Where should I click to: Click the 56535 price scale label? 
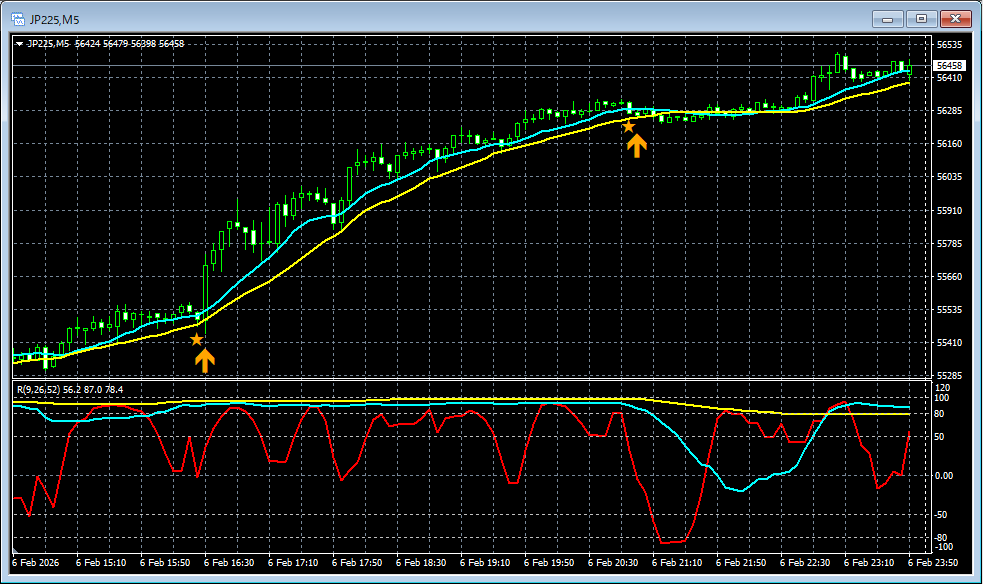click(x=949, y=45)
